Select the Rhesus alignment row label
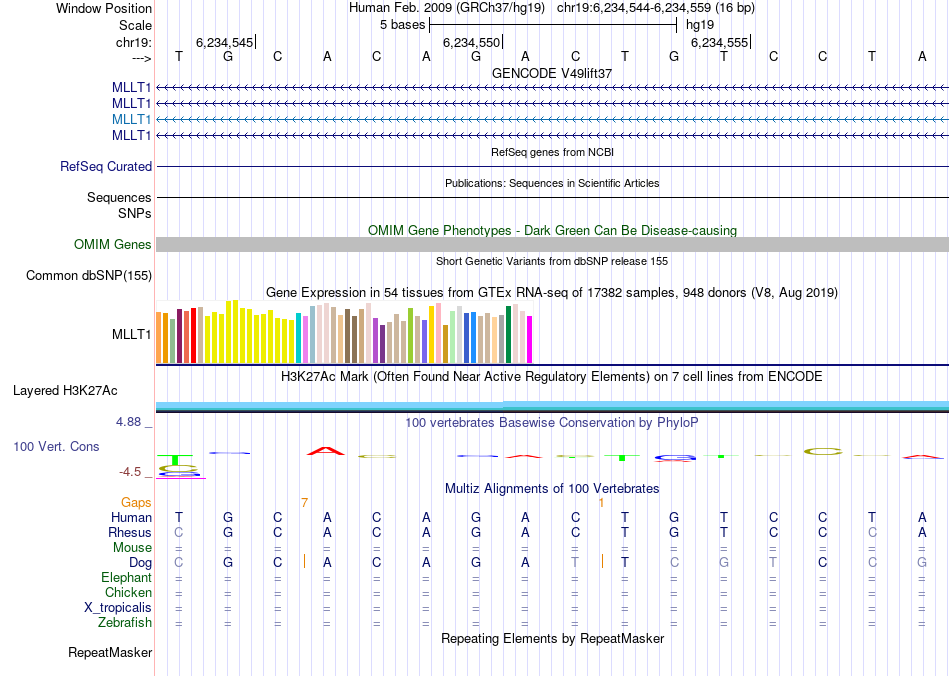 click(x=130, y=532)
